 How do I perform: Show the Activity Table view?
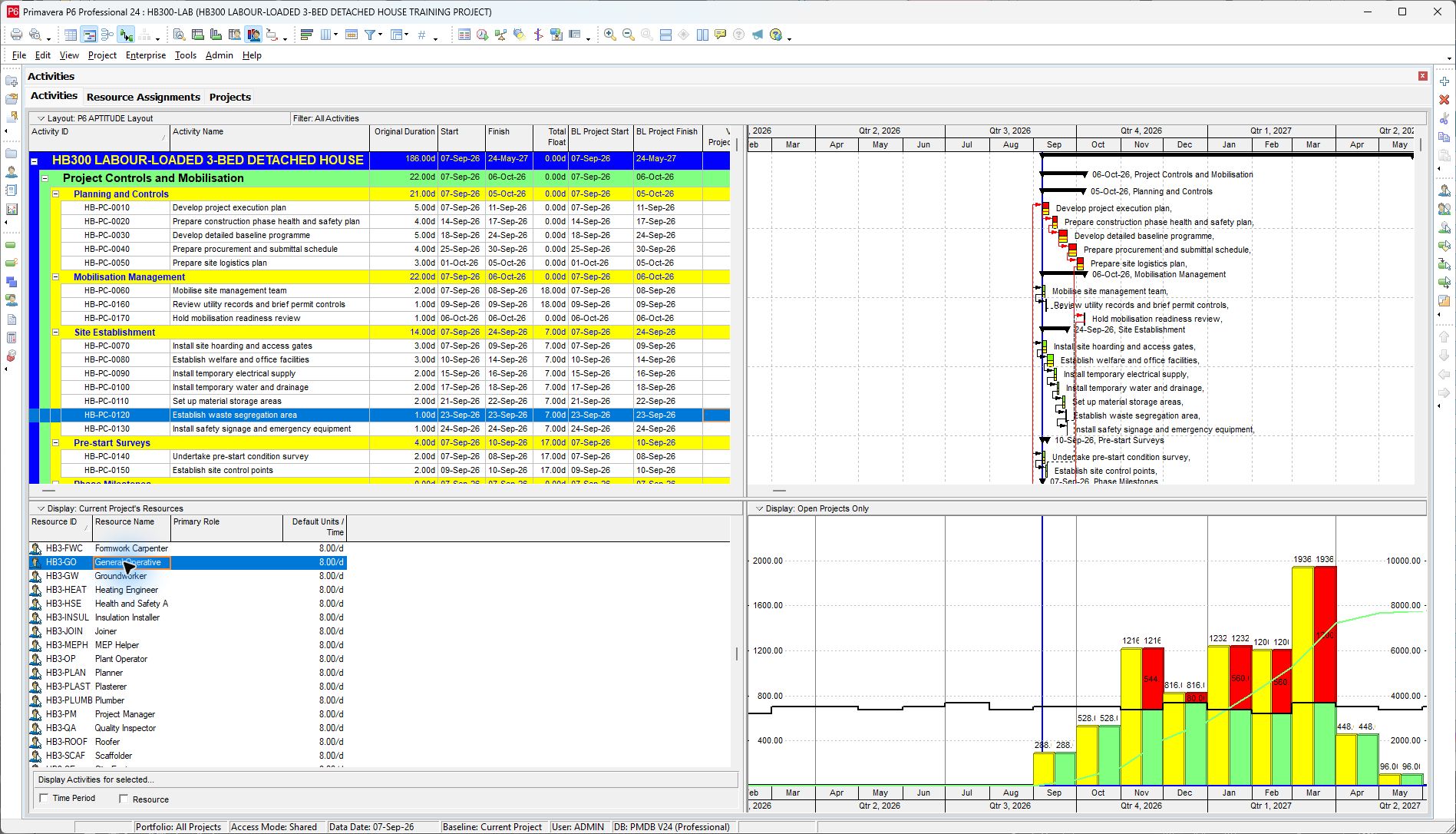(x=71, y=35)
